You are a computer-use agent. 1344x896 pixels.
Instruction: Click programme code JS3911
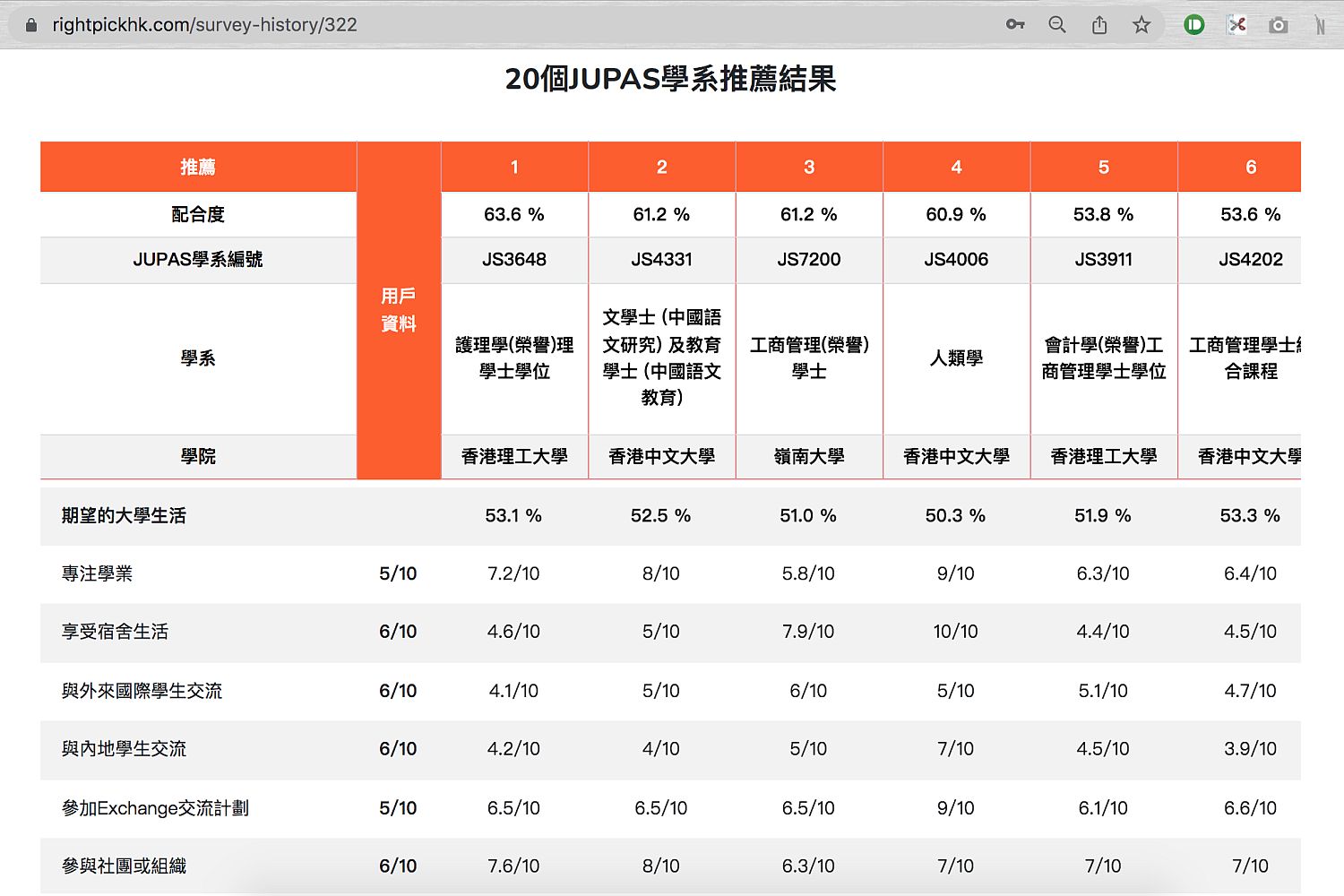(x=1104, y=260)
